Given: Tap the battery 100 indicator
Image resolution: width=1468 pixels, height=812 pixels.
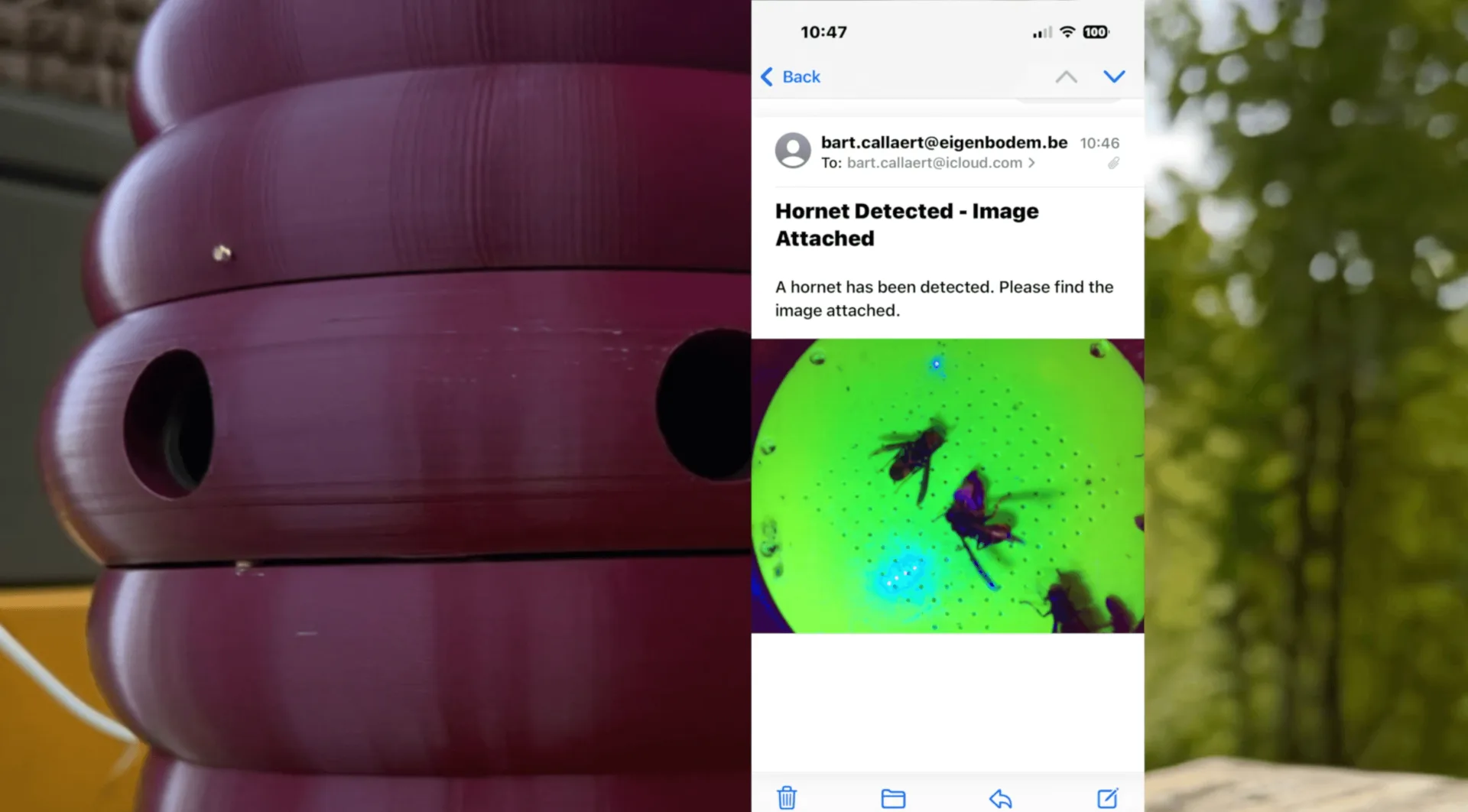Looking at the screenshot, I should [1096, 31].
